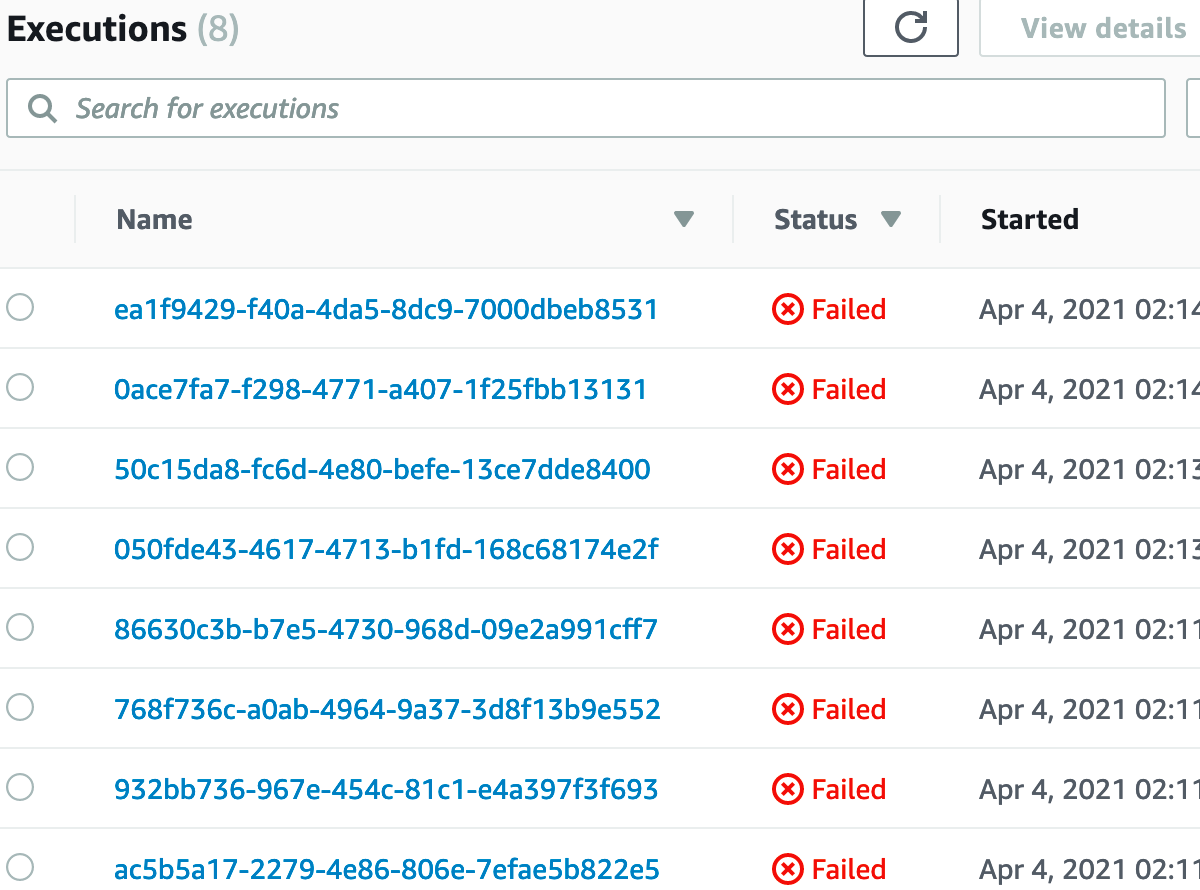Click the Failed icon for 50c15da8 execution
Viewport: 1200px width, 890px height.
tap(788, 470)
